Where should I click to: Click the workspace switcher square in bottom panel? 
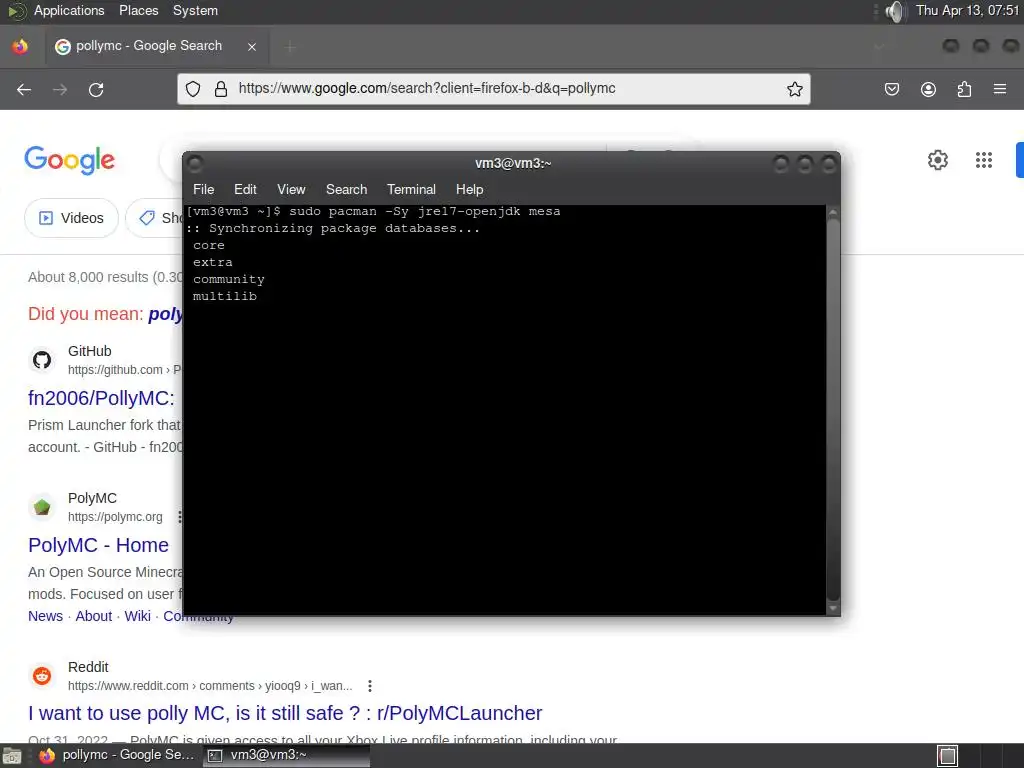948,756
